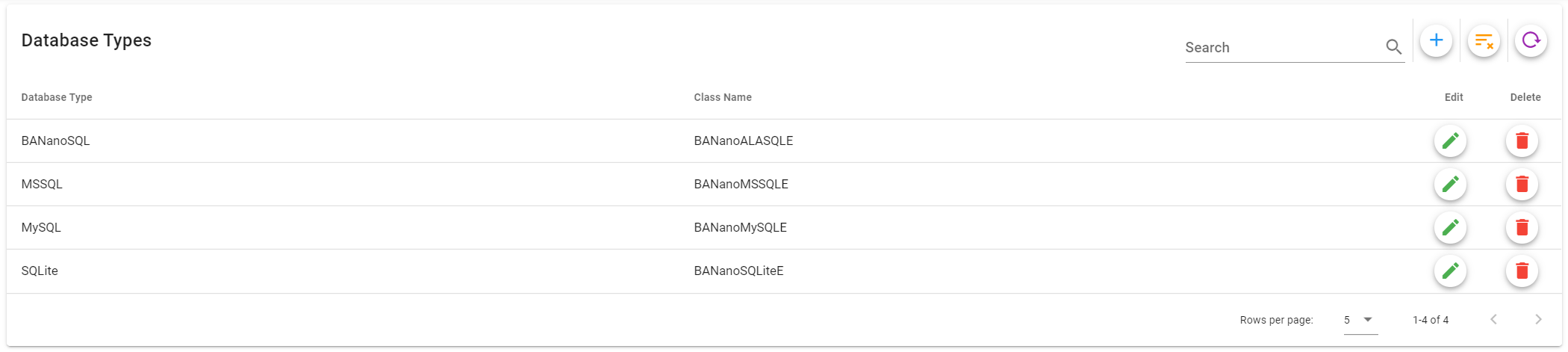
Task: Delete the SQLite database type
Action: [1522, 271]
